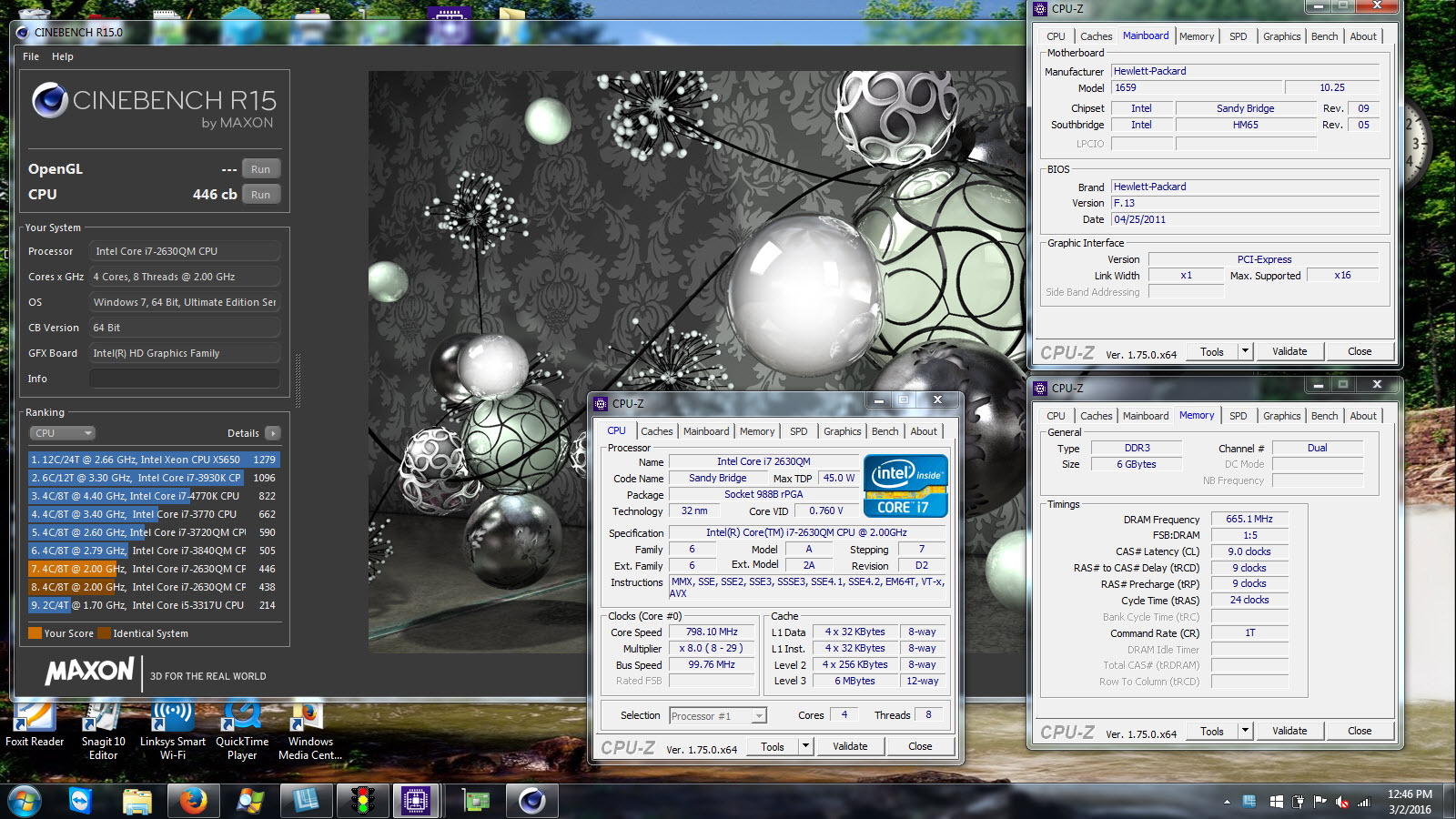
Task: Open QuickTime Player desktop shortcut
Action: (x=242, y=732)
